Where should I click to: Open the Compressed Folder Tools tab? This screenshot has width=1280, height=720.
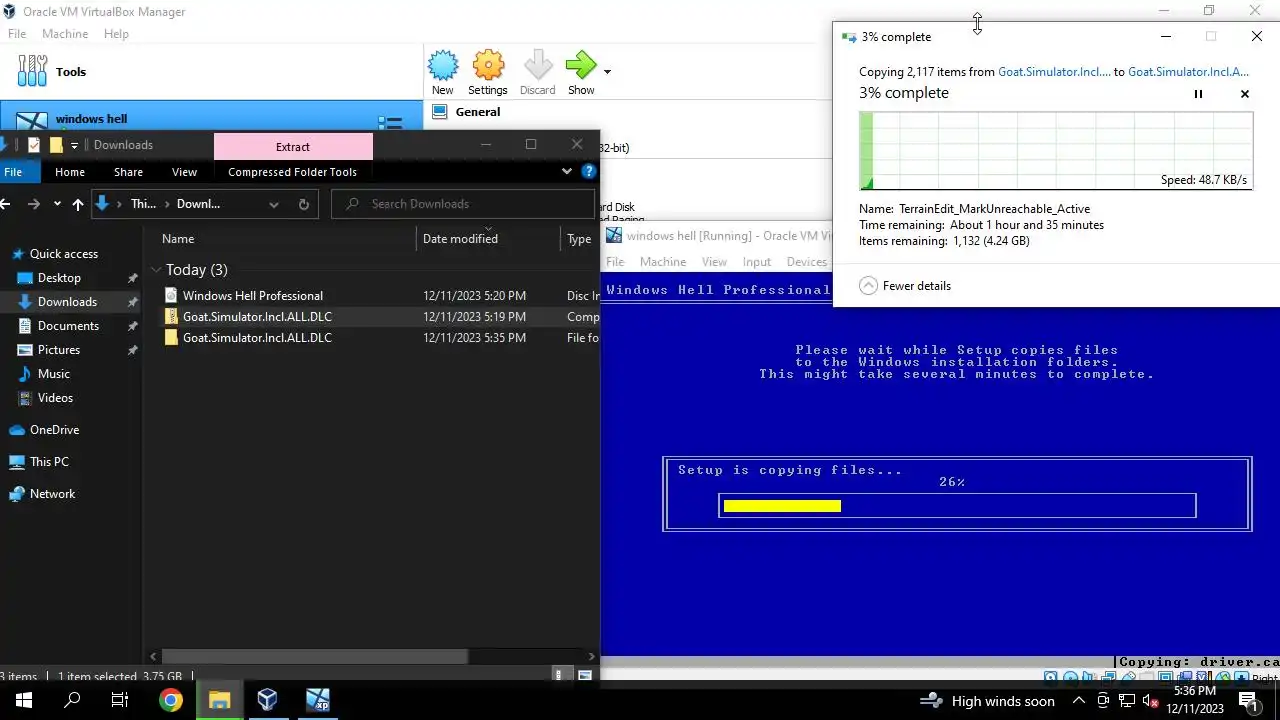point(292,172)
